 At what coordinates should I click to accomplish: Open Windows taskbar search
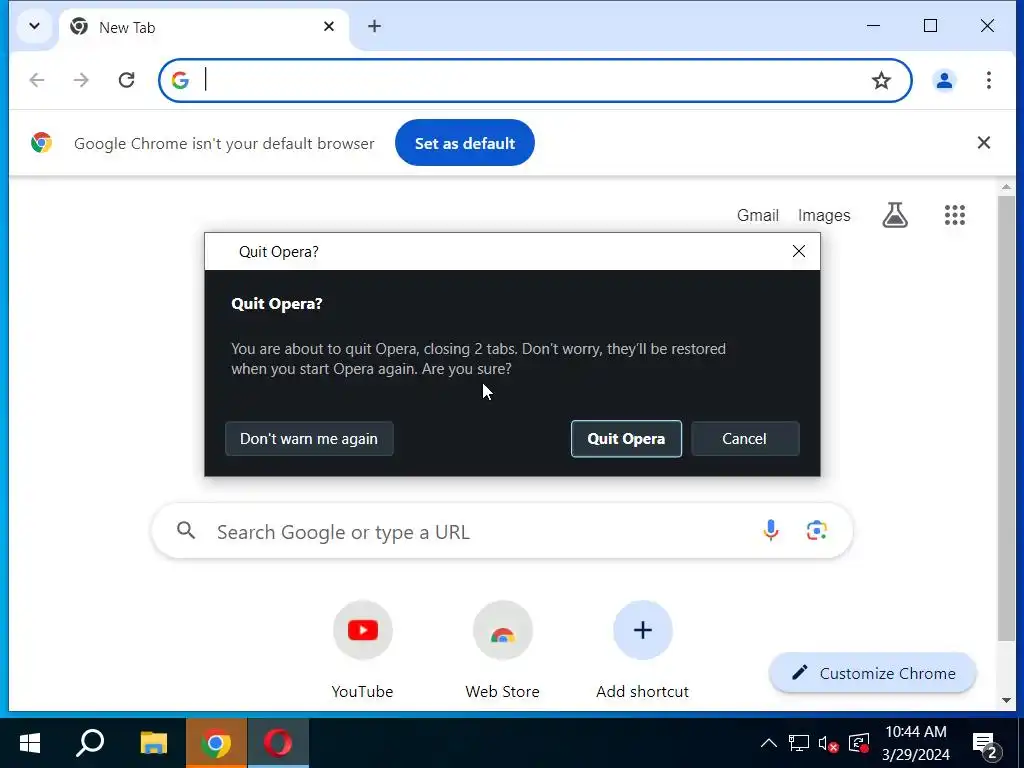[90, 743]
